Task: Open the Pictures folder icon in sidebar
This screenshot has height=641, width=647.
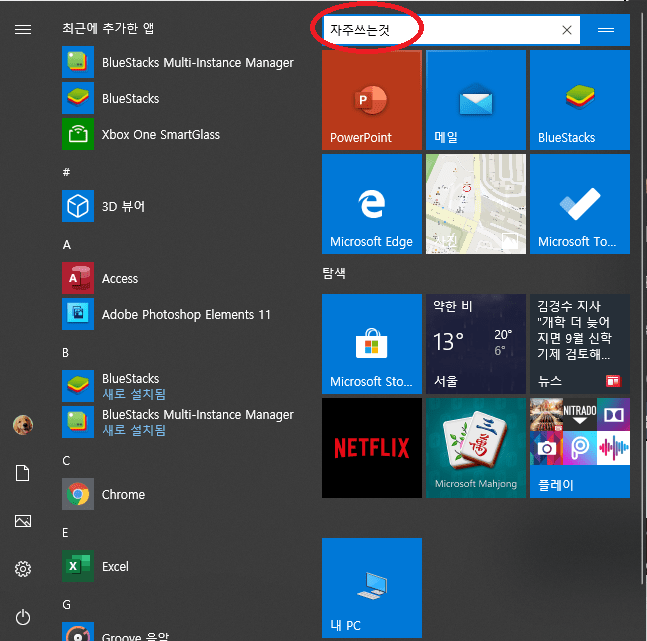Action: click(23, 521)
